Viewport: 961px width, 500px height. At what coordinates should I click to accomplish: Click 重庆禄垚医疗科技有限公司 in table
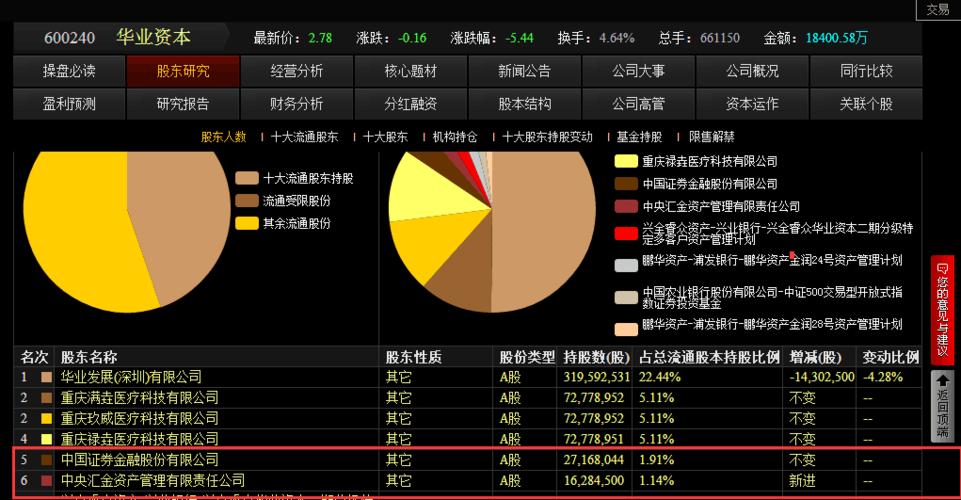[x=139, y=439]
